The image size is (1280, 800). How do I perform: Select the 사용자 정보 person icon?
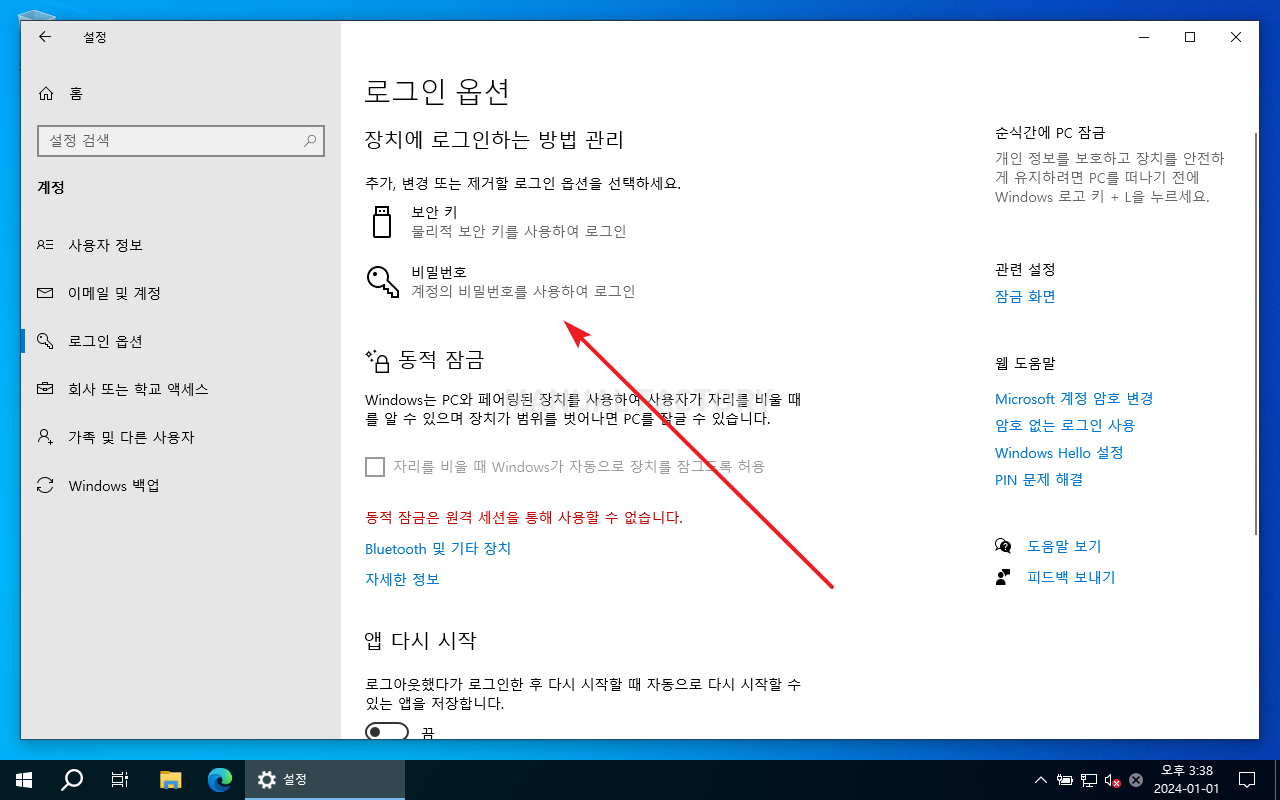point(46,245)
